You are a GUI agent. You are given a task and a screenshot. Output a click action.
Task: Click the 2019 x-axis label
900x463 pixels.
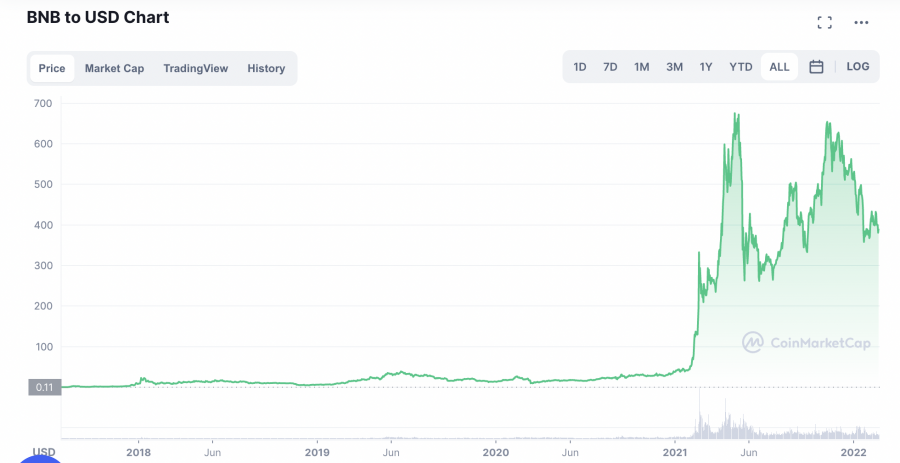click(317, 452)
